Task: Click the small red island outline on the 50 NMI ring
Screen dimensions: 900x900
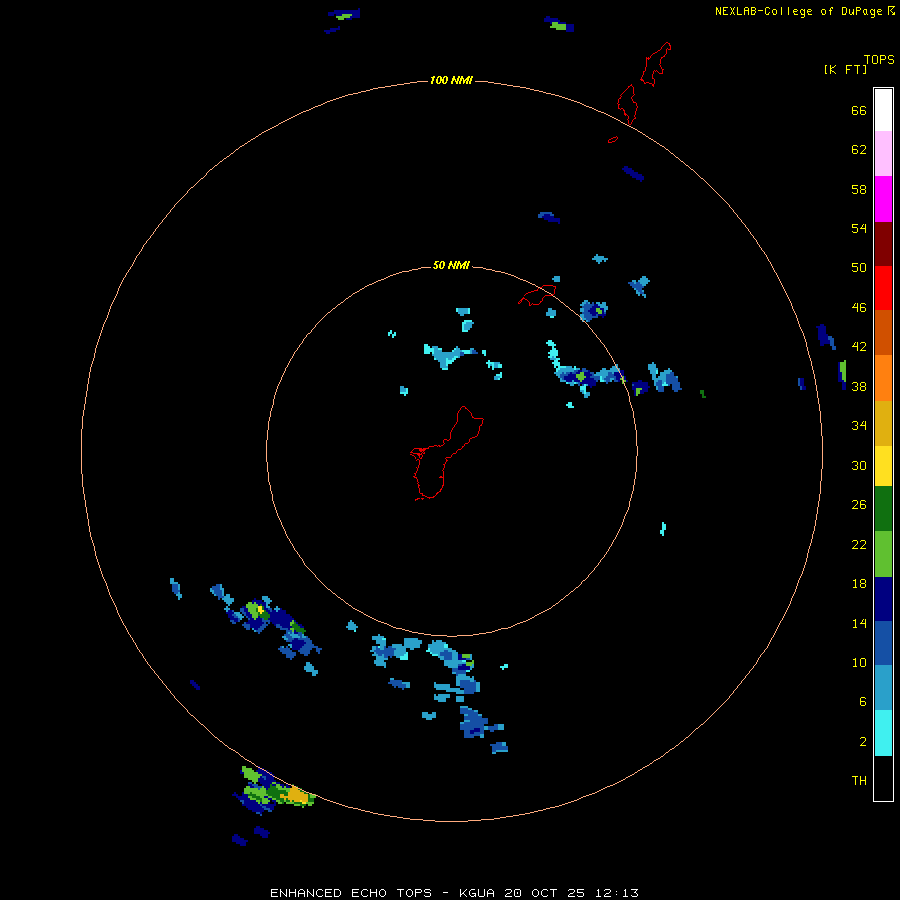Action: [x=537, y=295]
